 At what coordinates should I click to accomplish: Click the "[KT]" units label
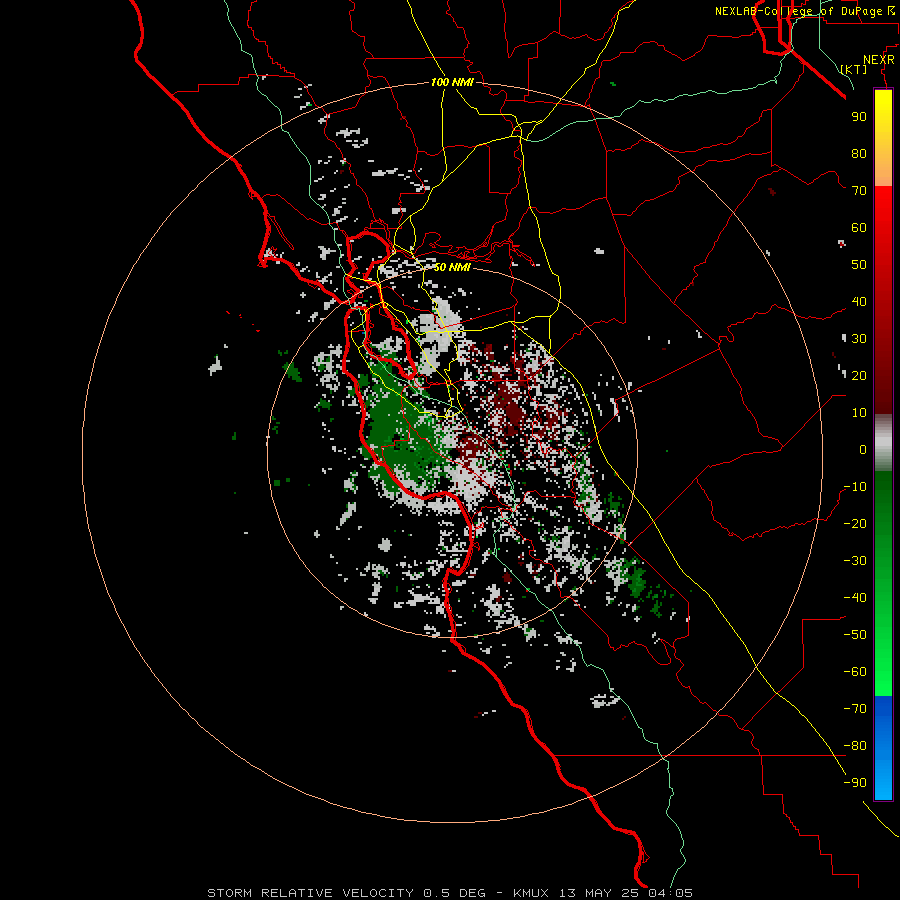(x=854, y=69)
